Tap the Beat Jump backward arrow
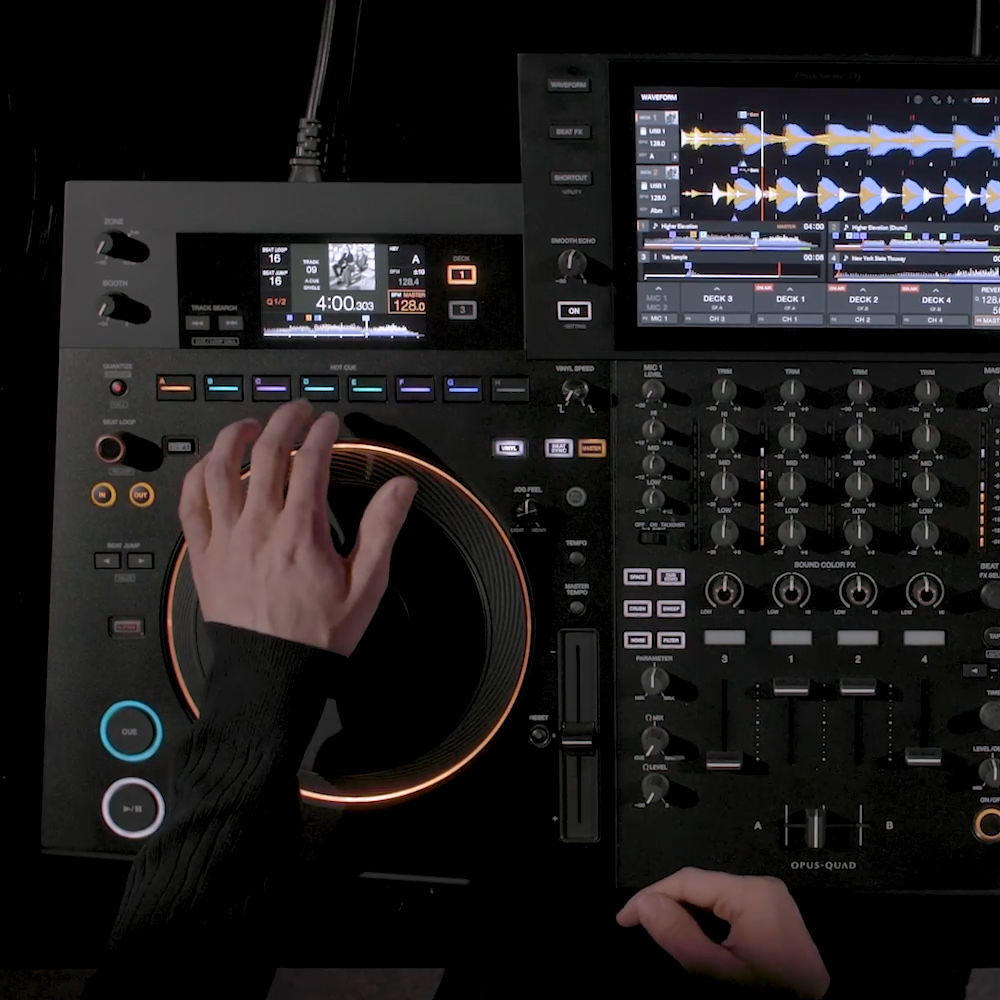This screenshot has width=1000, height=1000. pyautogui.click(x=107, y=561)
